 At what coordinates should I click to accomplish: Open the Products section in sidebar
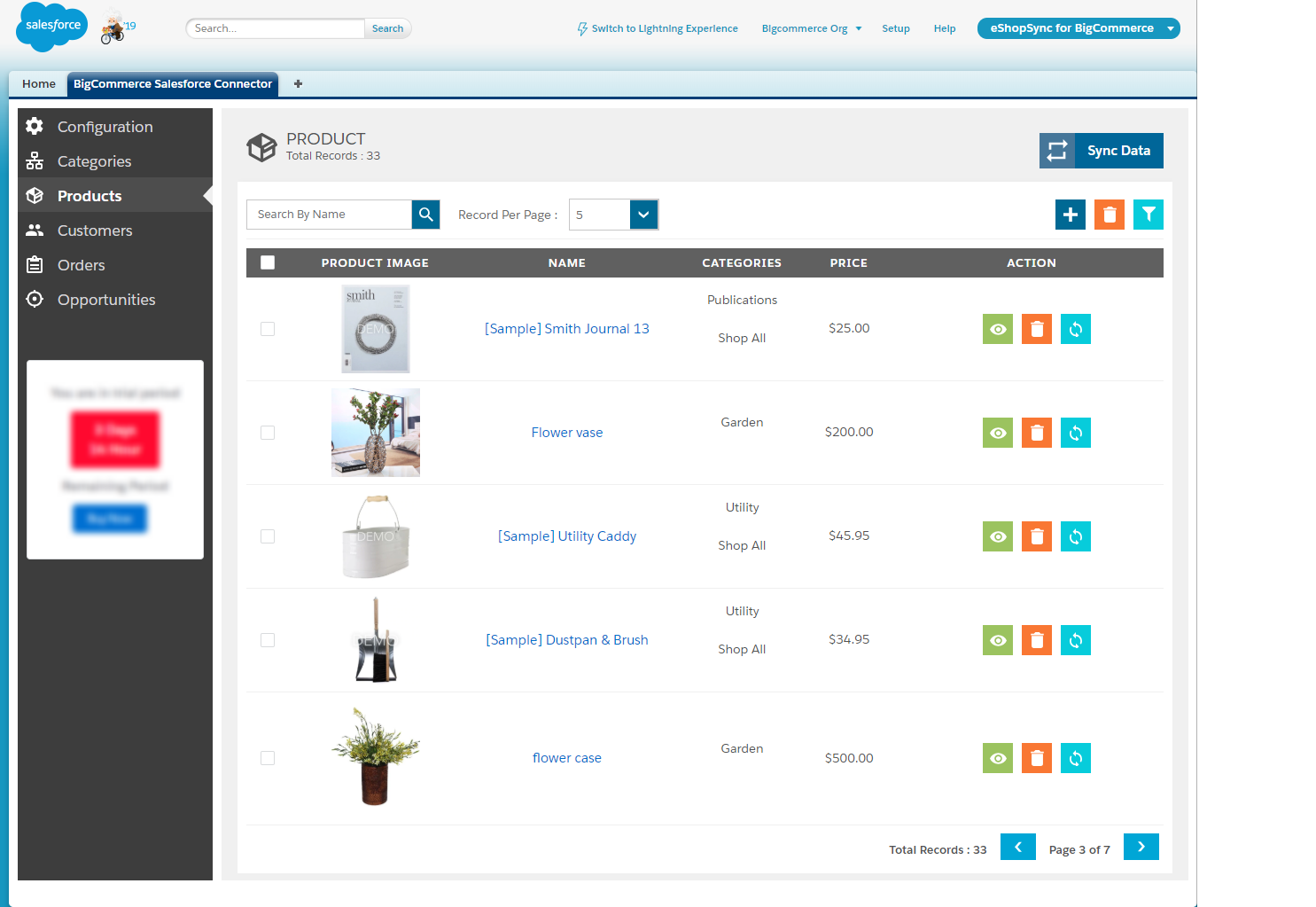tap(89, 195)
